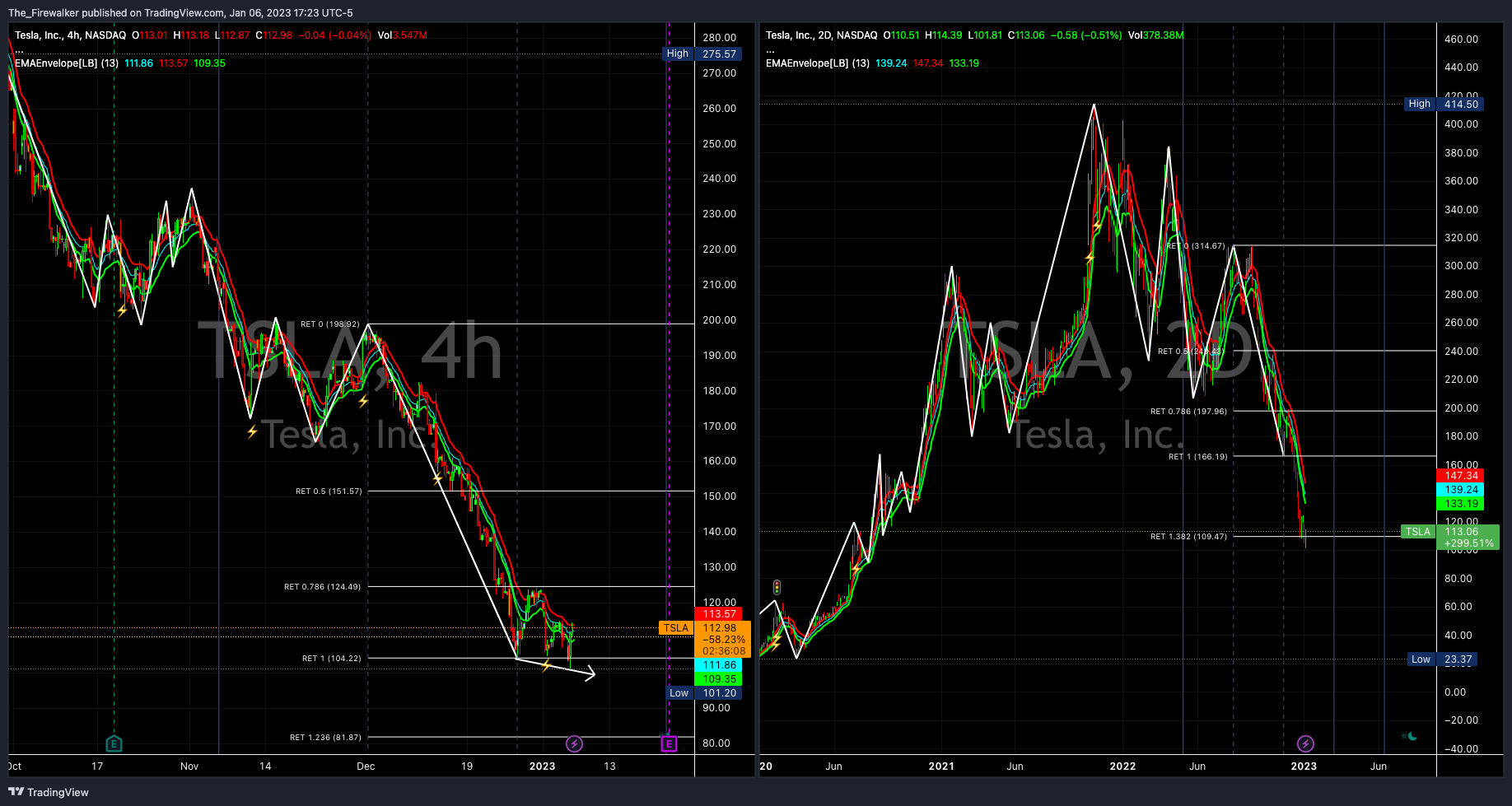This screenshot has height=806, width=1512.
Task: Click the green 109.35 price label
Action: pos(720,679)
